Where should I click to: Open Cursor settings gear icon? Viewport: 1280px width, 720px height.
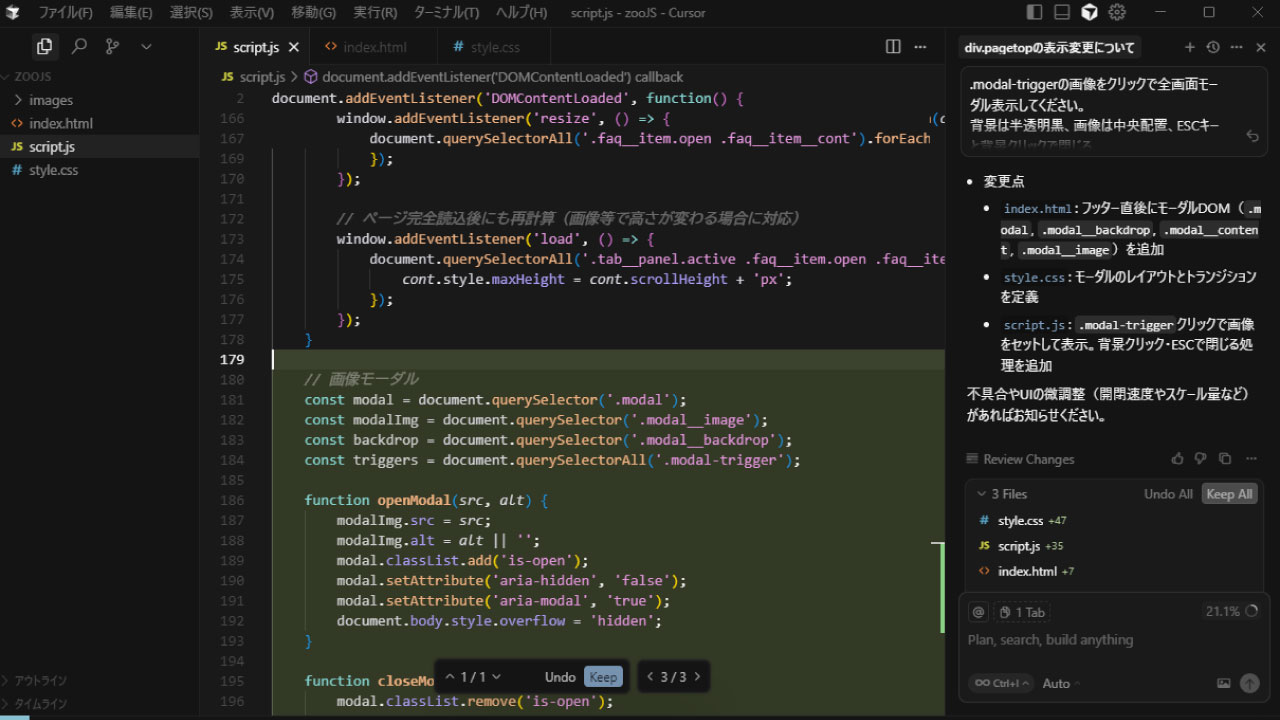point(1117,12)
